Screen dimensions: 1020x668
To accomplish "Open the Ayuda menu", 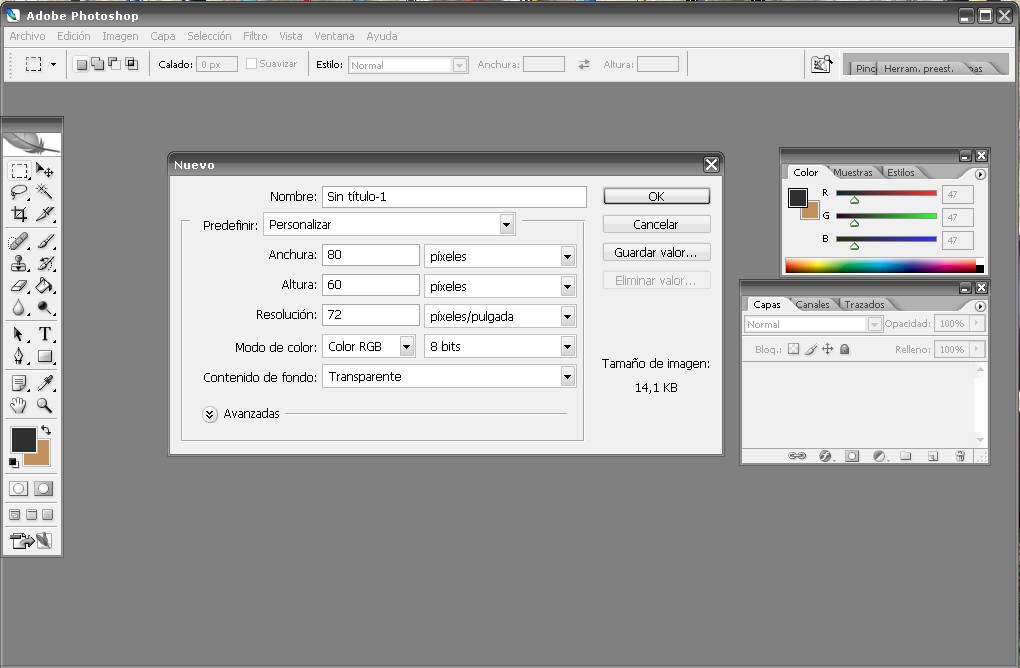I will point(382,36).
